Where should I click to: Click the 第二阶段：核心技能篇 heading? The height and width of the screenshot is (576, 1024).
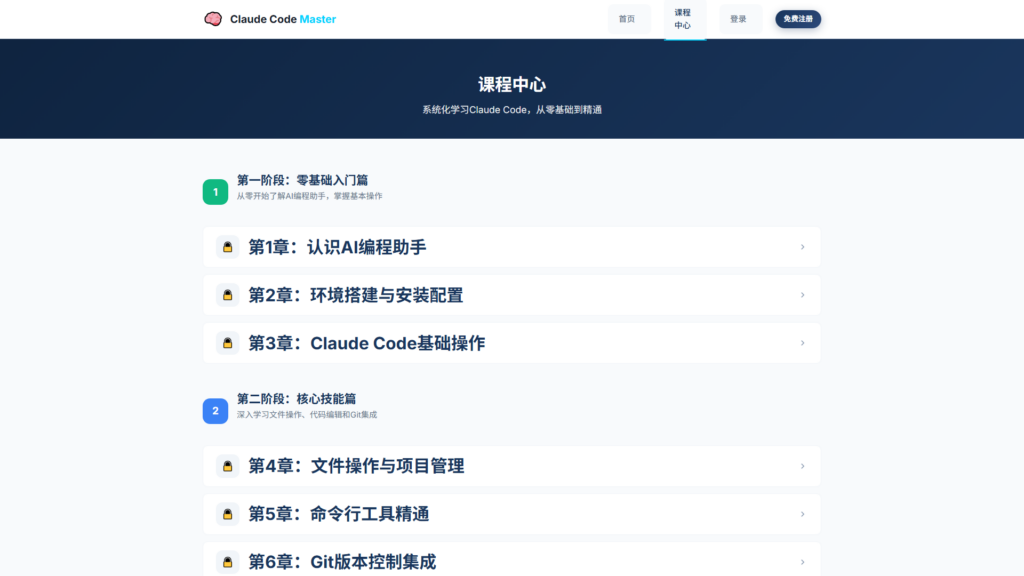point(296,399)
